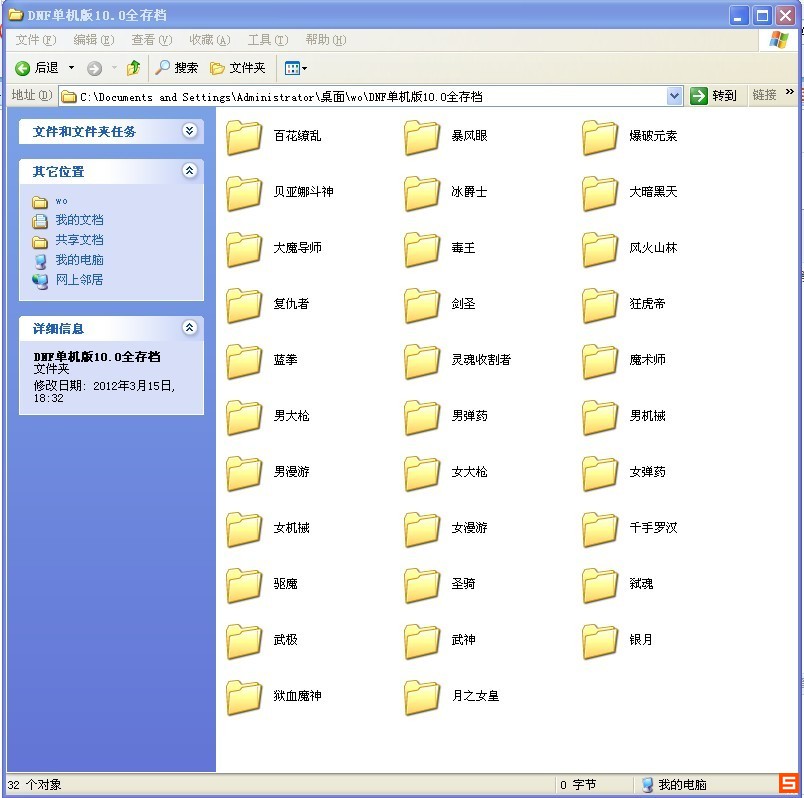
Task: Collapse the 详细信息 panel
Action: (x=190, y=328)
